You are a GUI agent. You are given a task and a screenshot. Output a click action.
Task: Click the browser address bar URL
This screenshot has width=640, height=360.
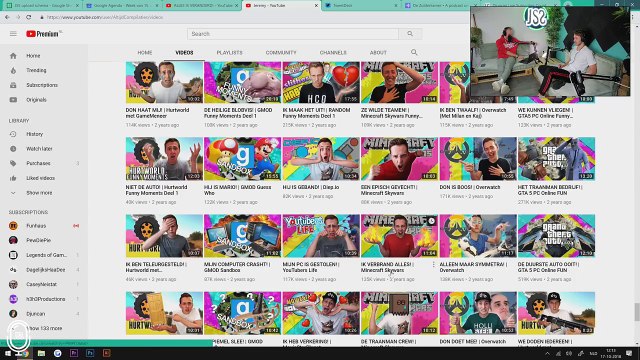pos(105,17)
